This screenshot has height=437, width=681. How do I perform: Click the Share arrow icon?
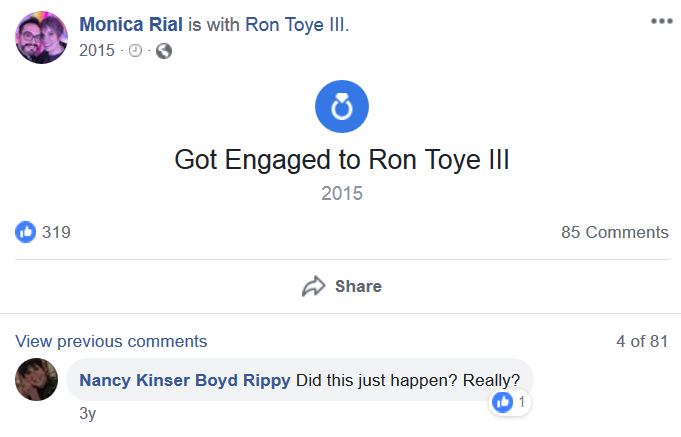(x=314, y=286)
